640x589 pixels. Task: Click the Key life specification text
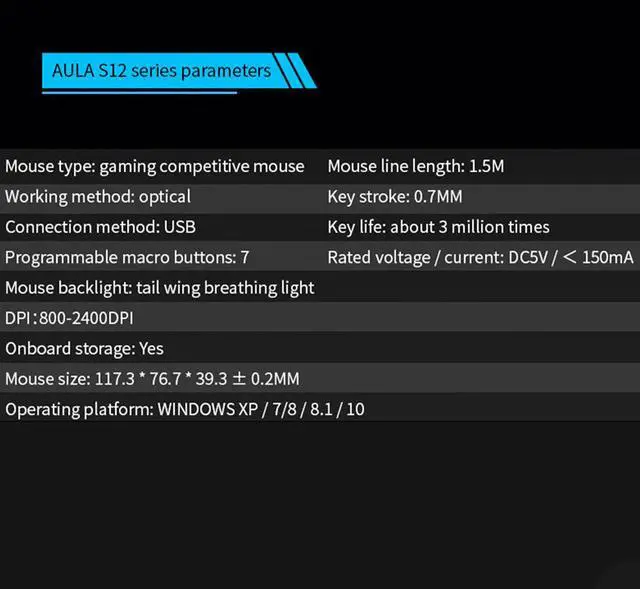(438, 227)
